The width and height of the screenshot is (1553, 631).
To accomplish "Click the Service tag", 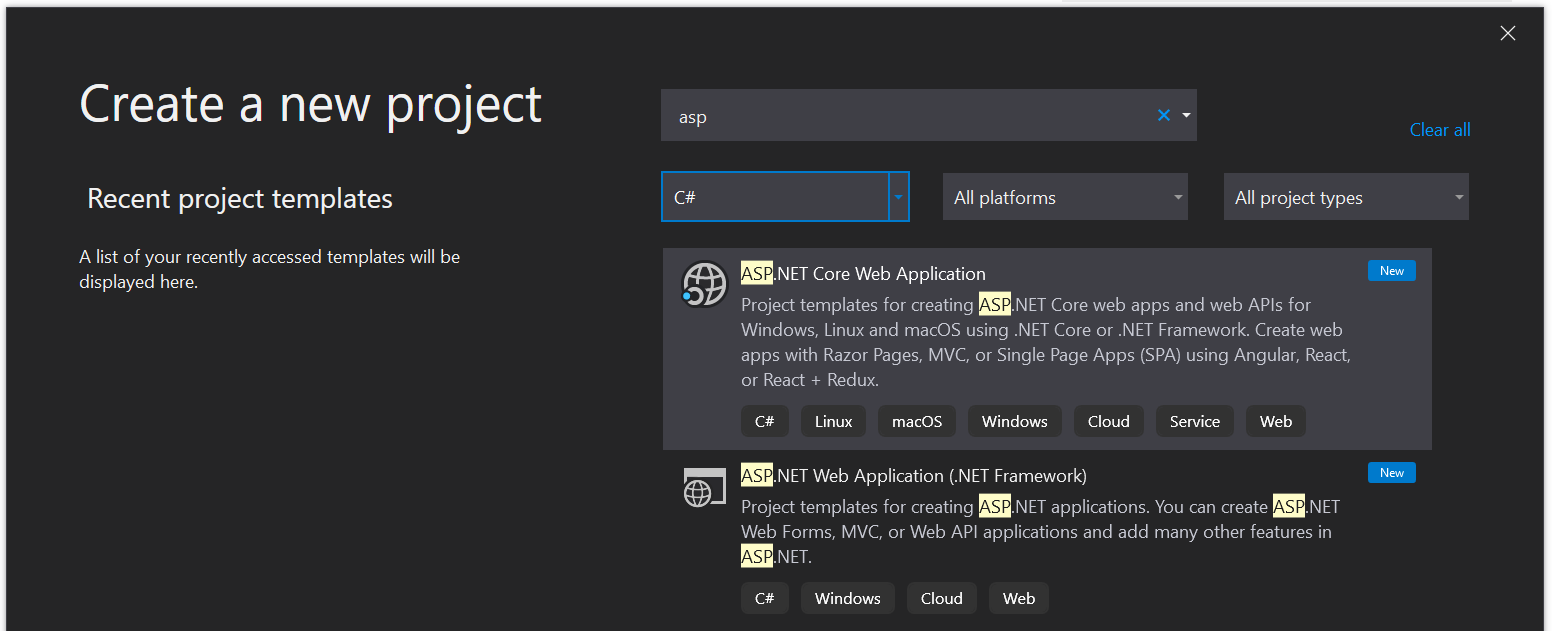I will tap(1195, 421).
